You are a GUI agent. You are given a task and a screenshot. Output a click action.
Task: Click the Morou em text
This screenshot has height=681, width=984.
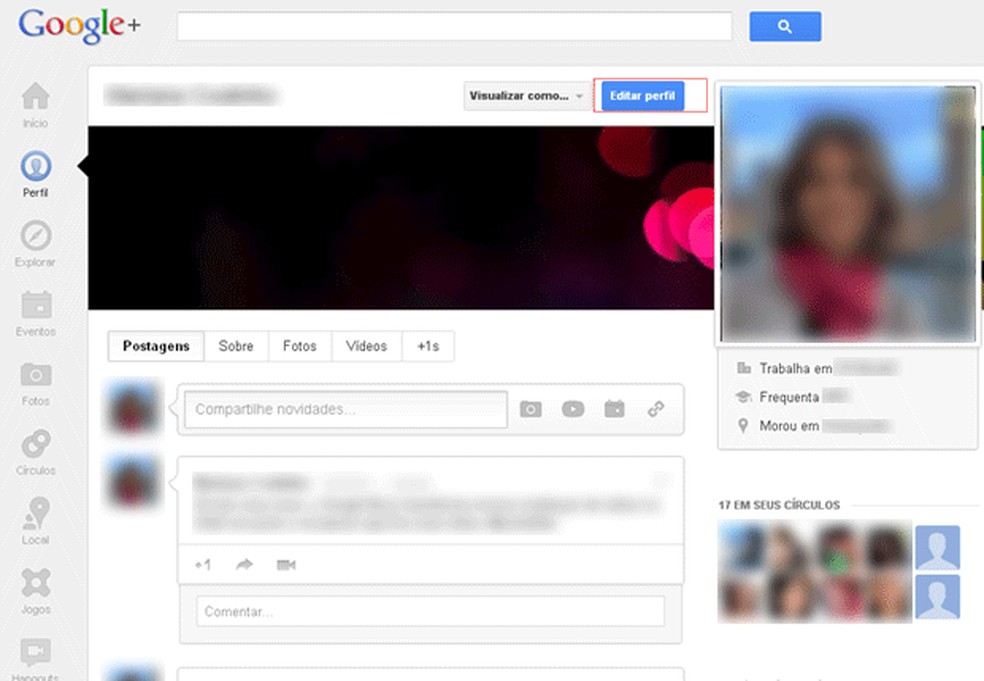pyautogui.click(x=789, y=426)
